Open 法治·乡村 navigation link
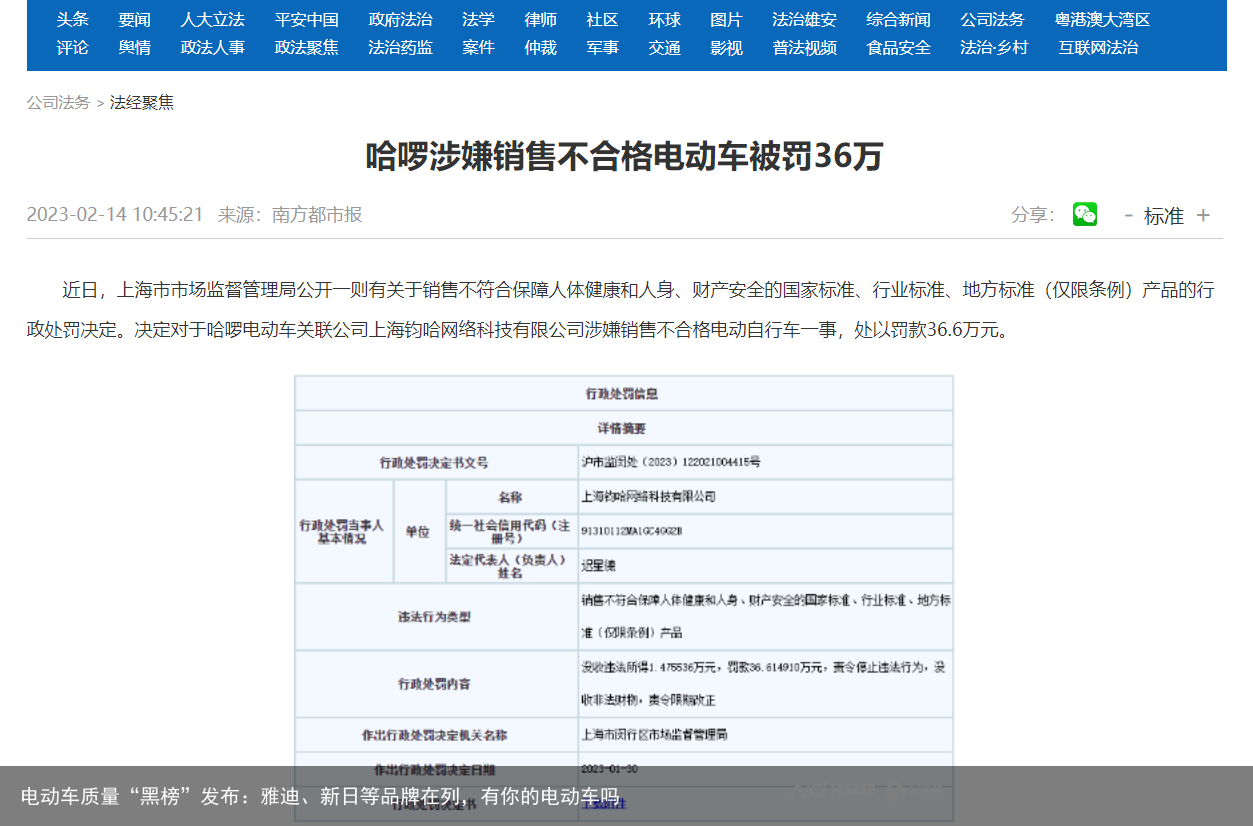The image size is (1253, 826). [993, 47]
